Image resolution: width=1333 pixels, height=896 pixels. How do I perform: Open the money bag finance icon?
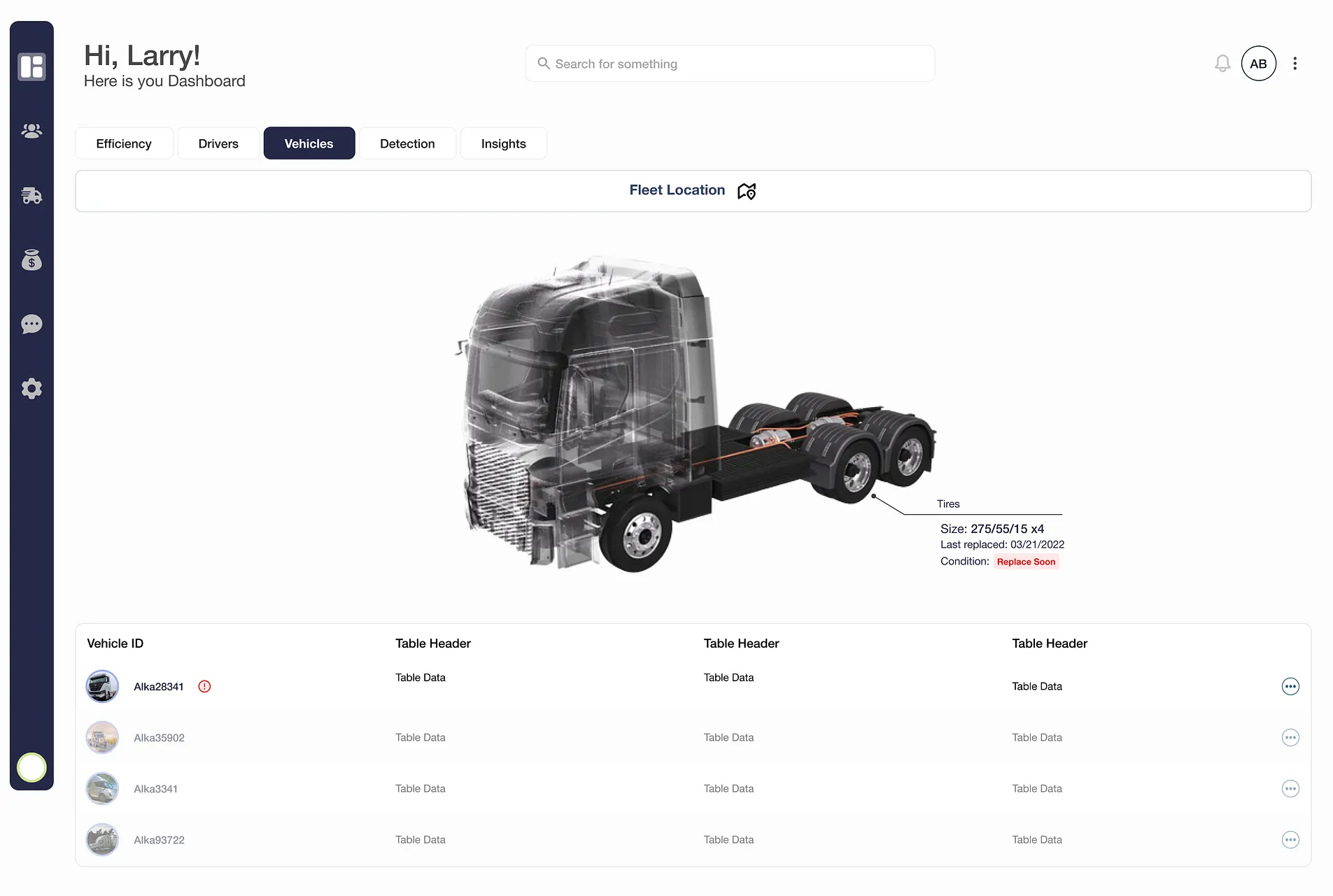(x=31, y=260)
